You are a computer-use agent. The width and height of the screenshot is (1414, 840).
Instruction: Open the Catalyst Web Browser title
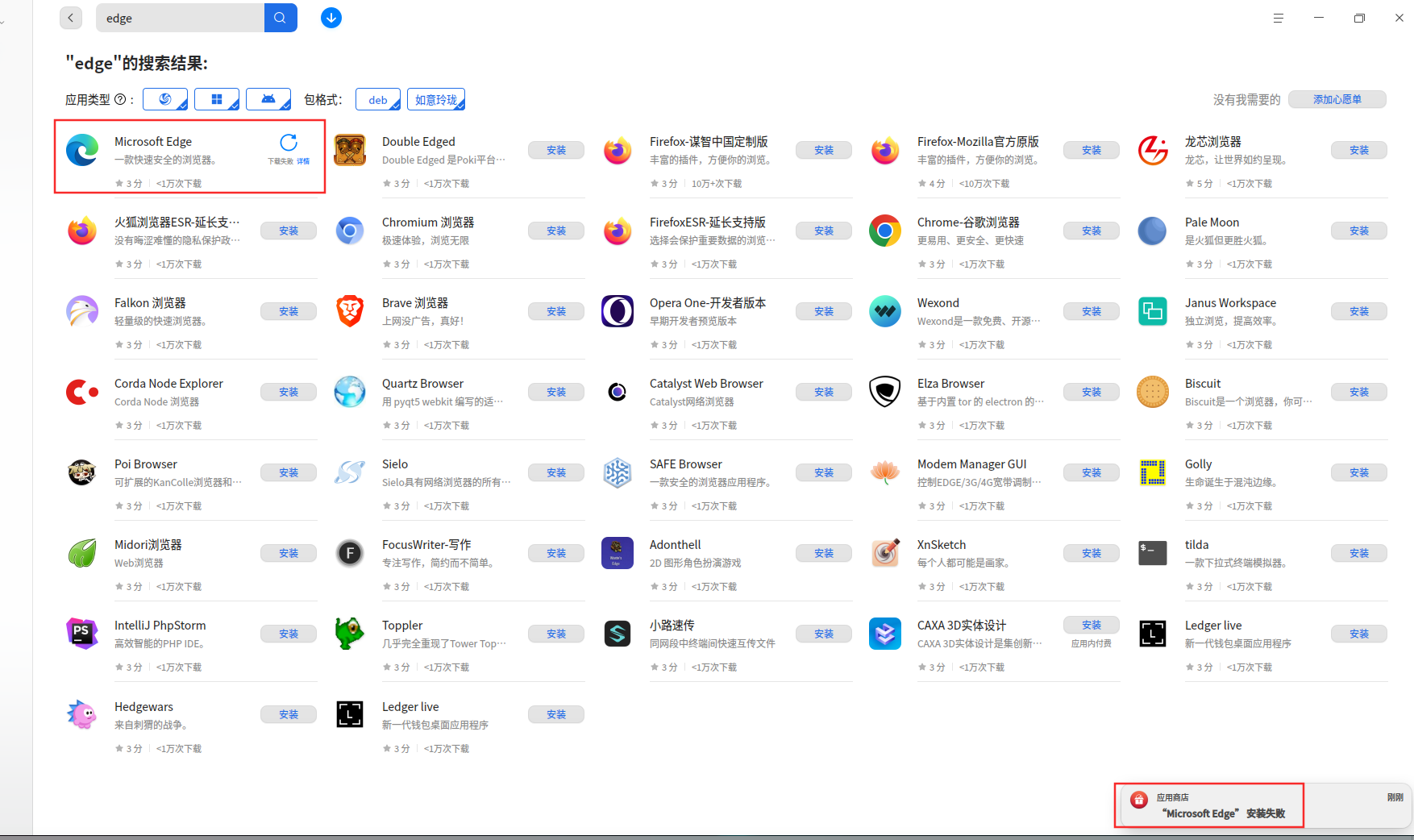click(706, 383)
